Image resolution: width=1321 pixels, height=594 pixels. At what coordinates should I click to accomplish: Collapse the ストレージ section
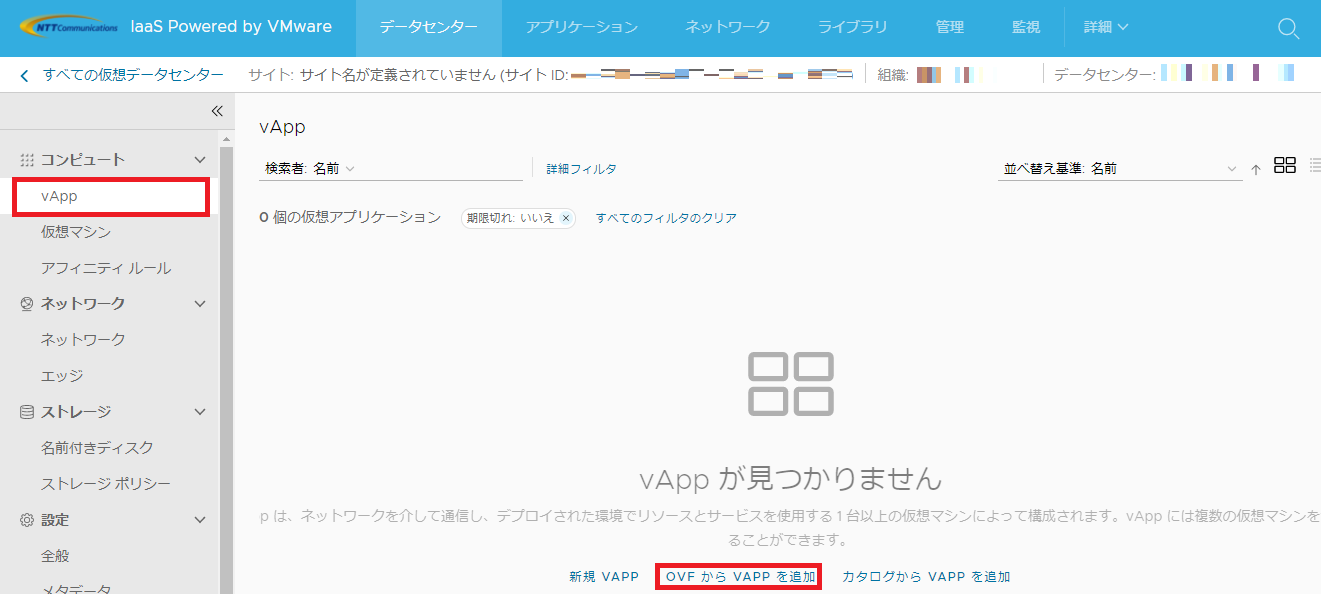click(x=200, y=412)
